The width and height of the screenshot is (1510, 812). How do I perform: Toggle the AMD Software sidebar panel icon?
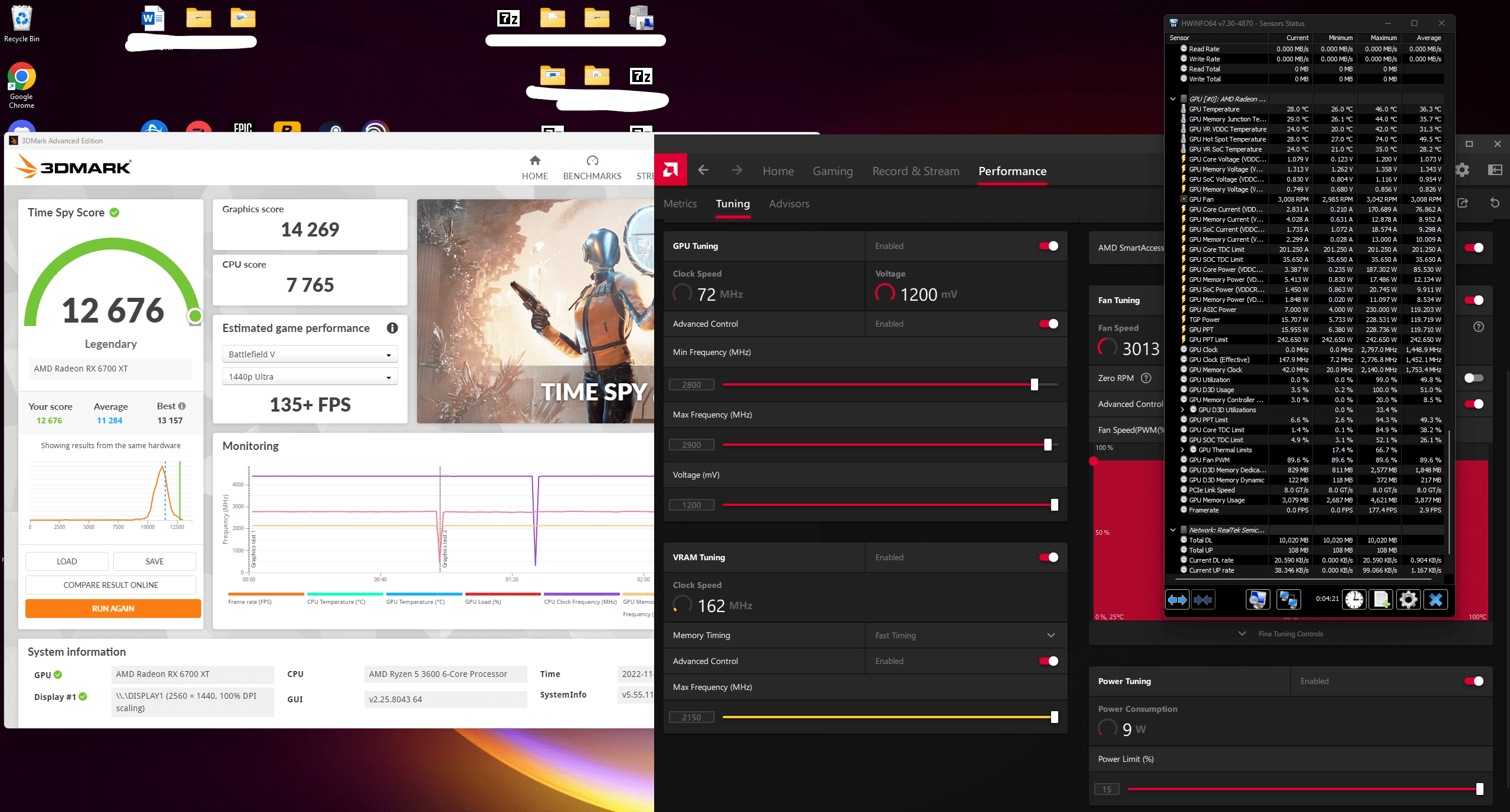[x=1495, y=170]
